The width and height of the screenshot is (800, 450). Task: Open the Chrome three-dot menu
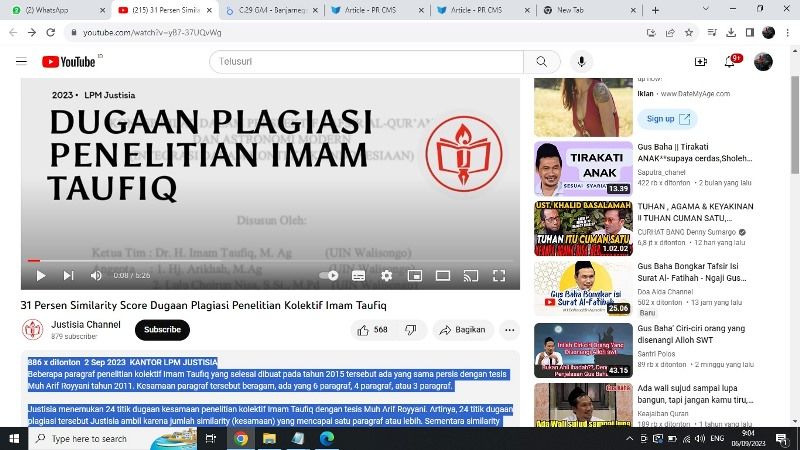tap(788, 33)
